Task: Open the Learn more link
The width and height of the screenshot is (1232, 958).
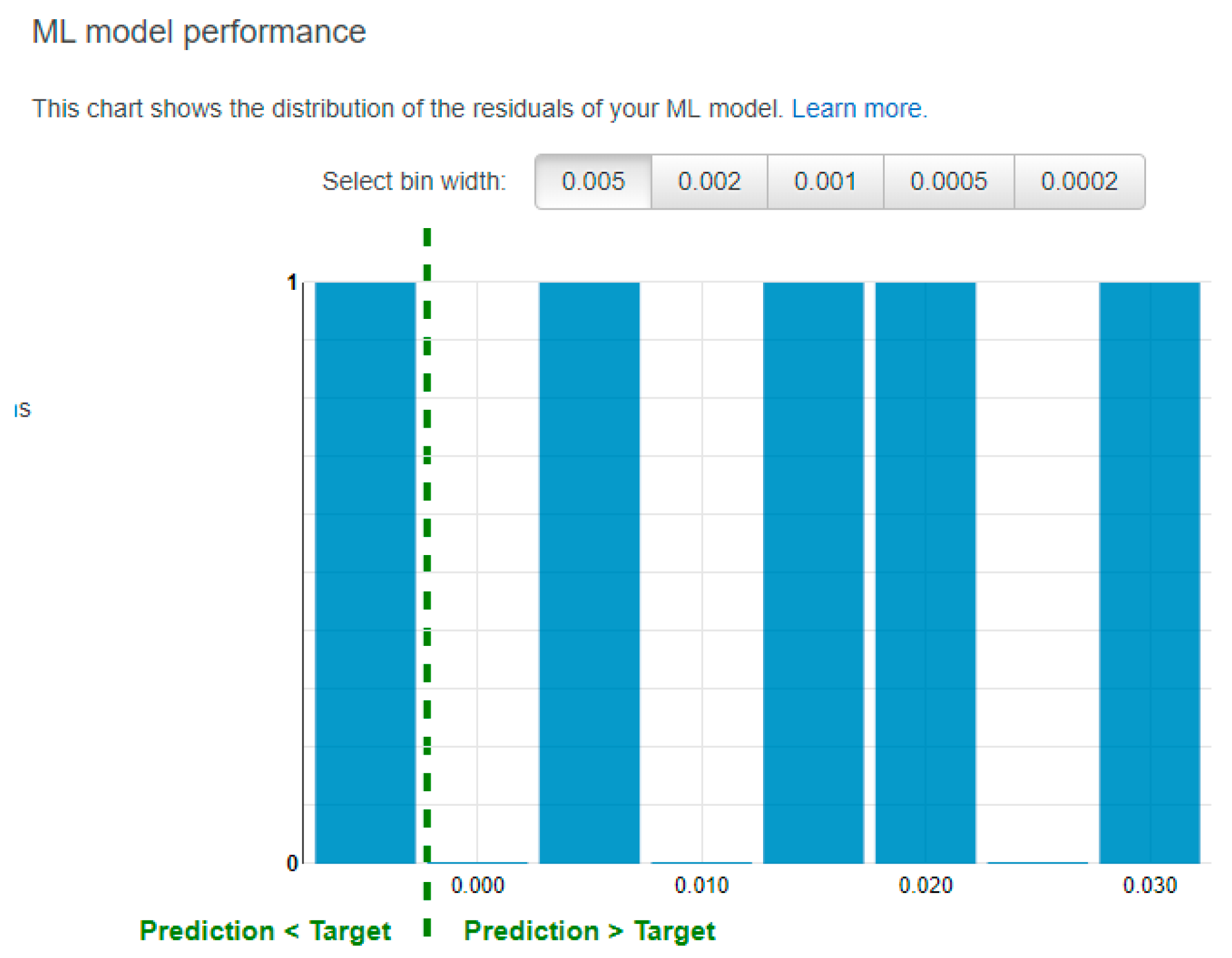Action: pos(859,109)
